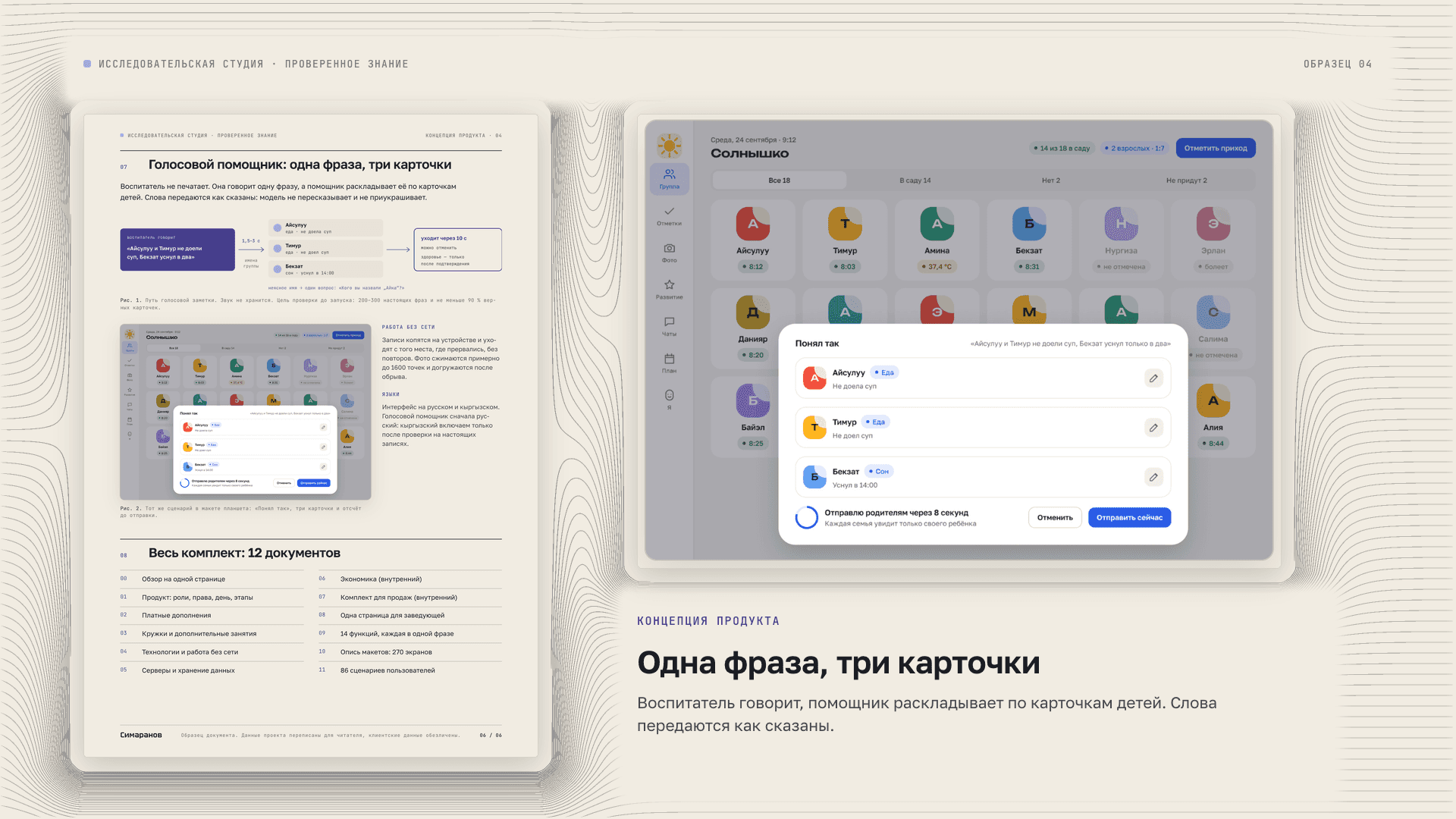Switch to the В саду 14 tab
The image size is (1456, 819).
(915, 180)
